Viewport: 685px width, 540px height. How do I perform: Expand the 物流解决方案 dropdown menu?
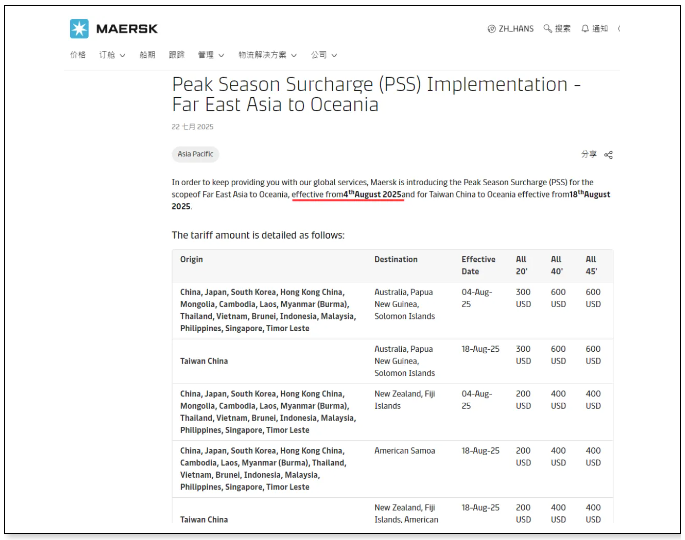click(x=267, y=55)
